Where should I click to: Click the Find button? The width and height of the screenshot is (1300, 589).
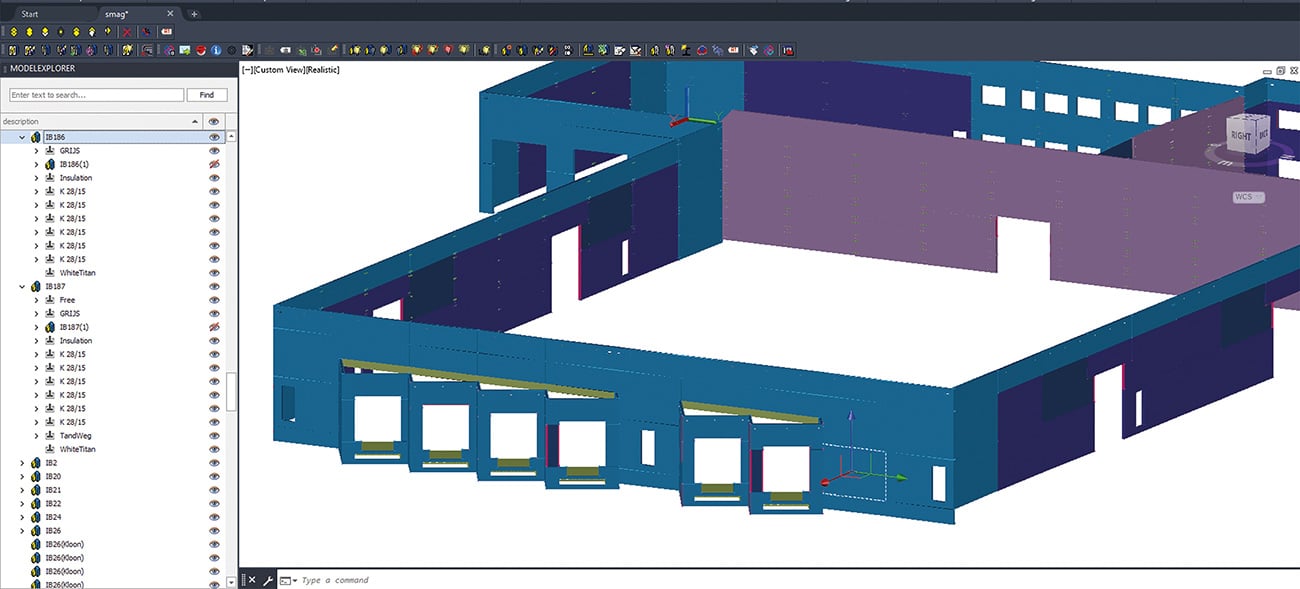coord(206,95)
